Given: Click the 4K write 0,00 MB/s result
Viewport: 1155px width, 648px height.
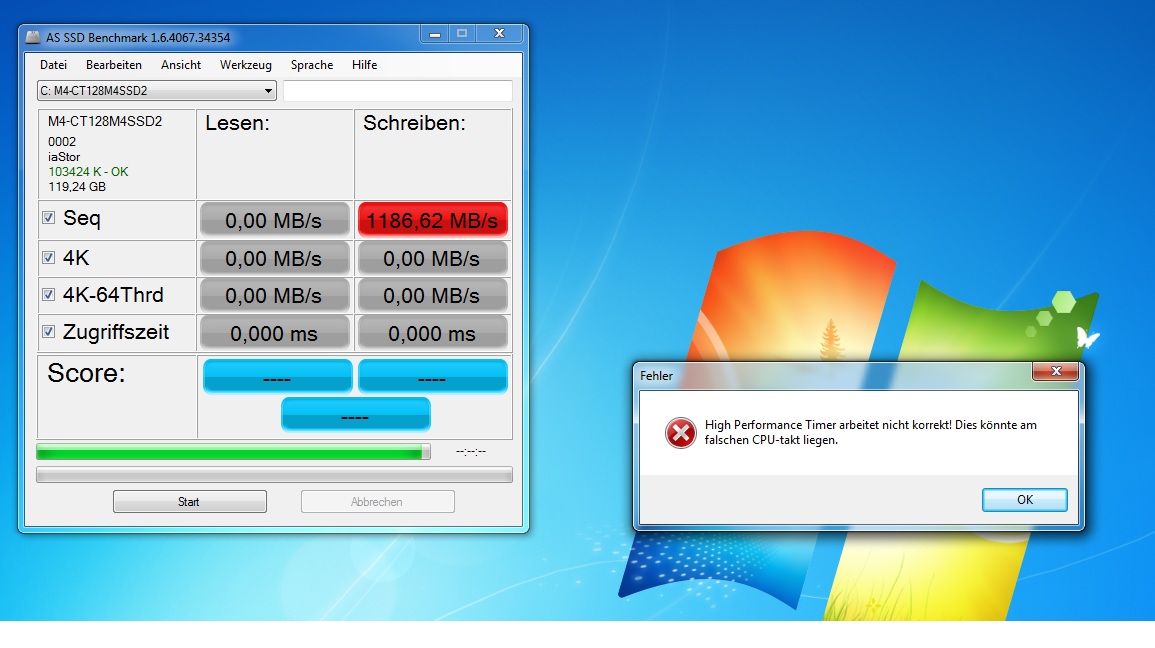Looking at the screenshot, I should click(432, 258).
